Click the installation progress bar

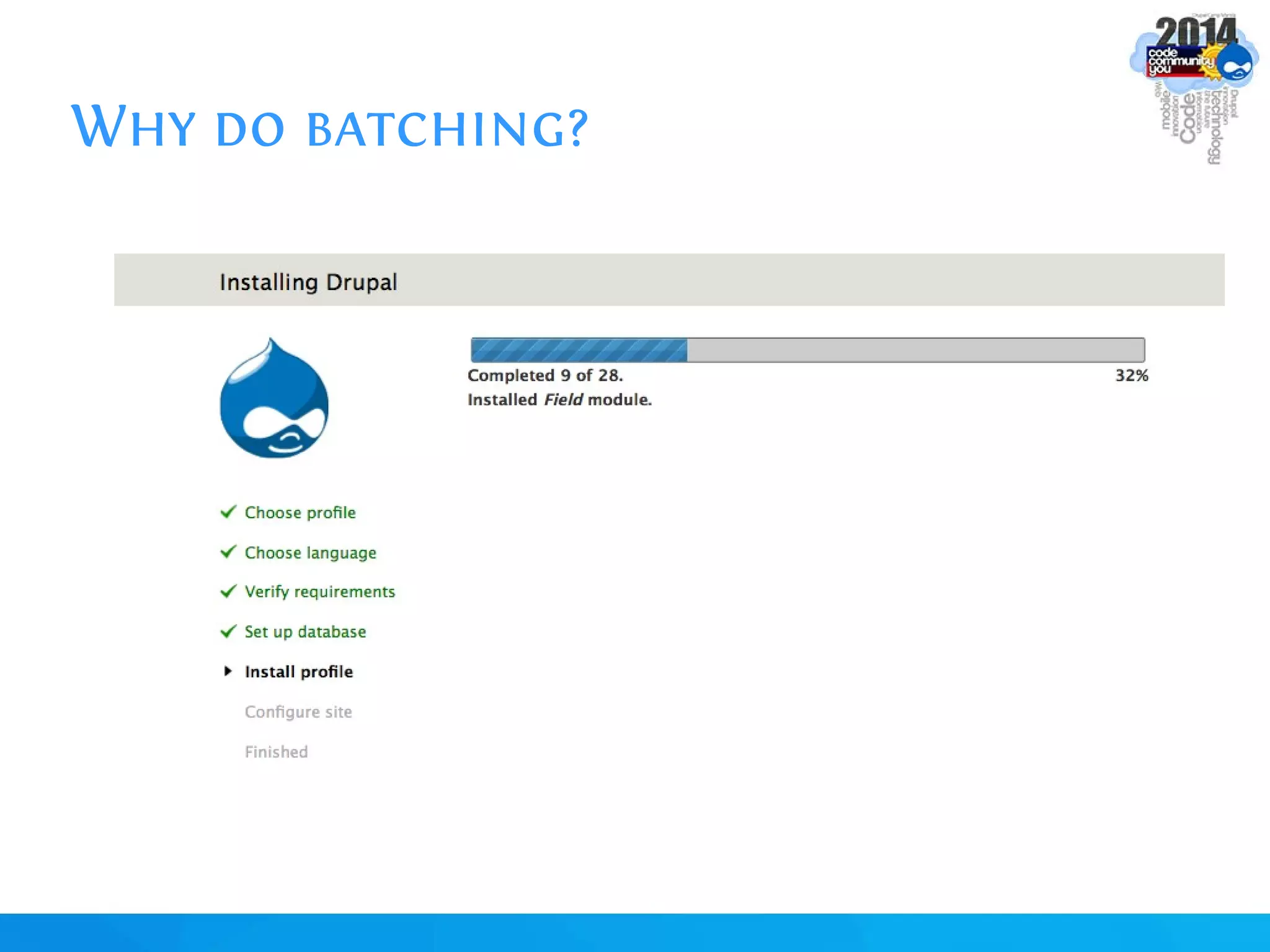coord(808,350)
